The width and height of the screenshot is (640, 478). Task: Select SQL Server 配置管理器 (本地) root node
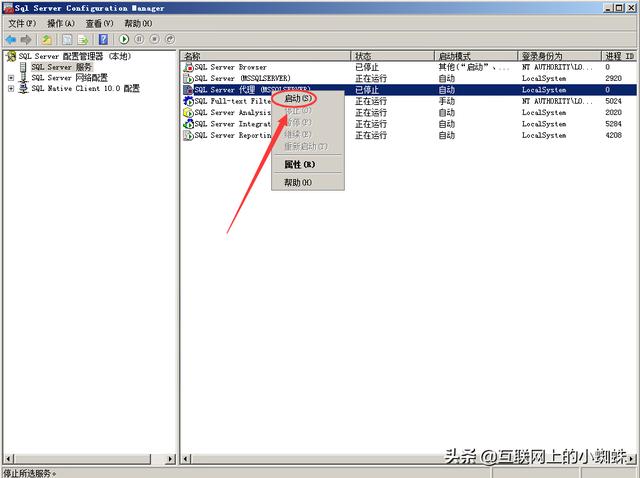(75, 56)
